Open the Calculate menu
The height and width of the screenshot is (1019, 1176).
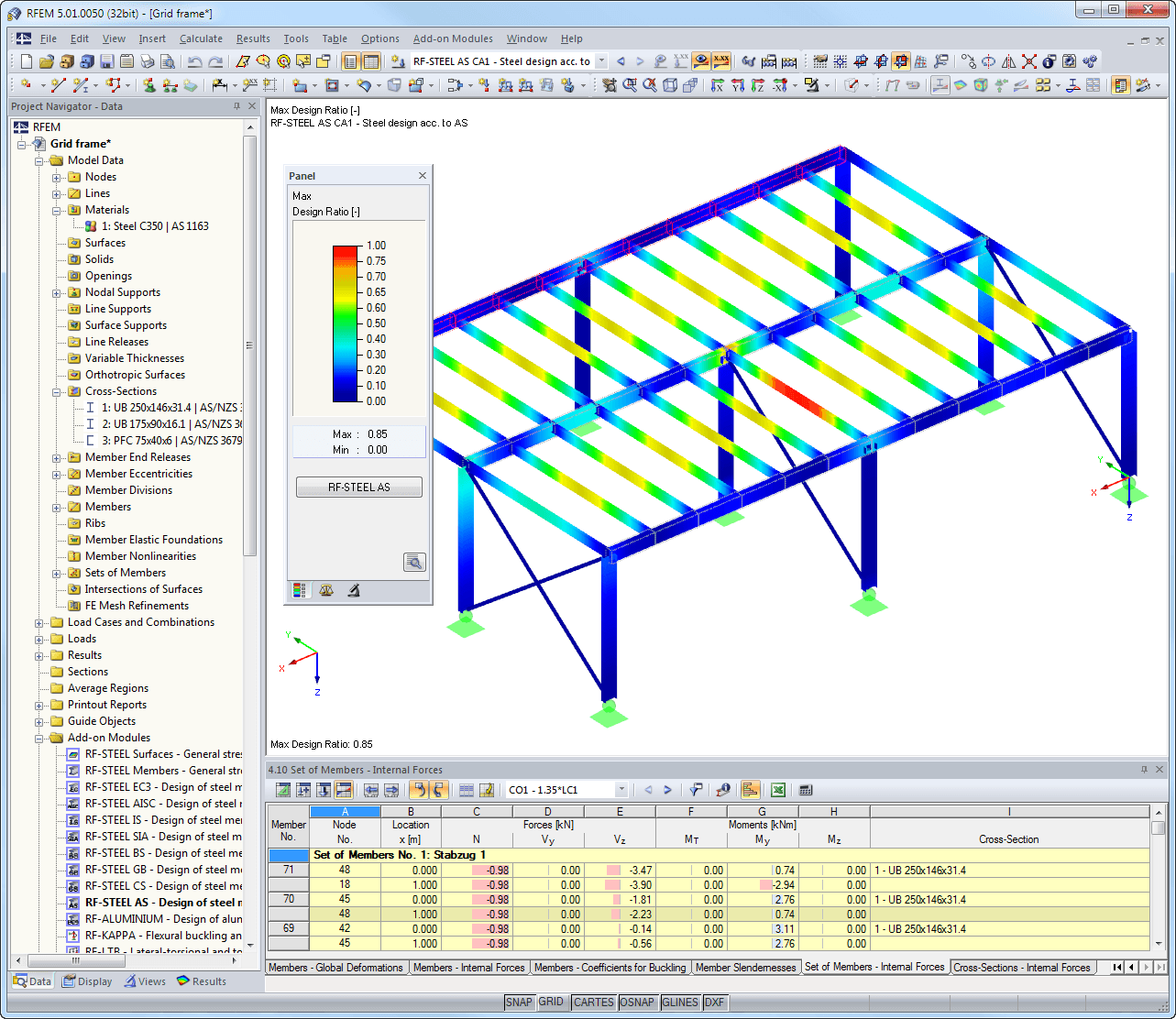coord(201,38)
